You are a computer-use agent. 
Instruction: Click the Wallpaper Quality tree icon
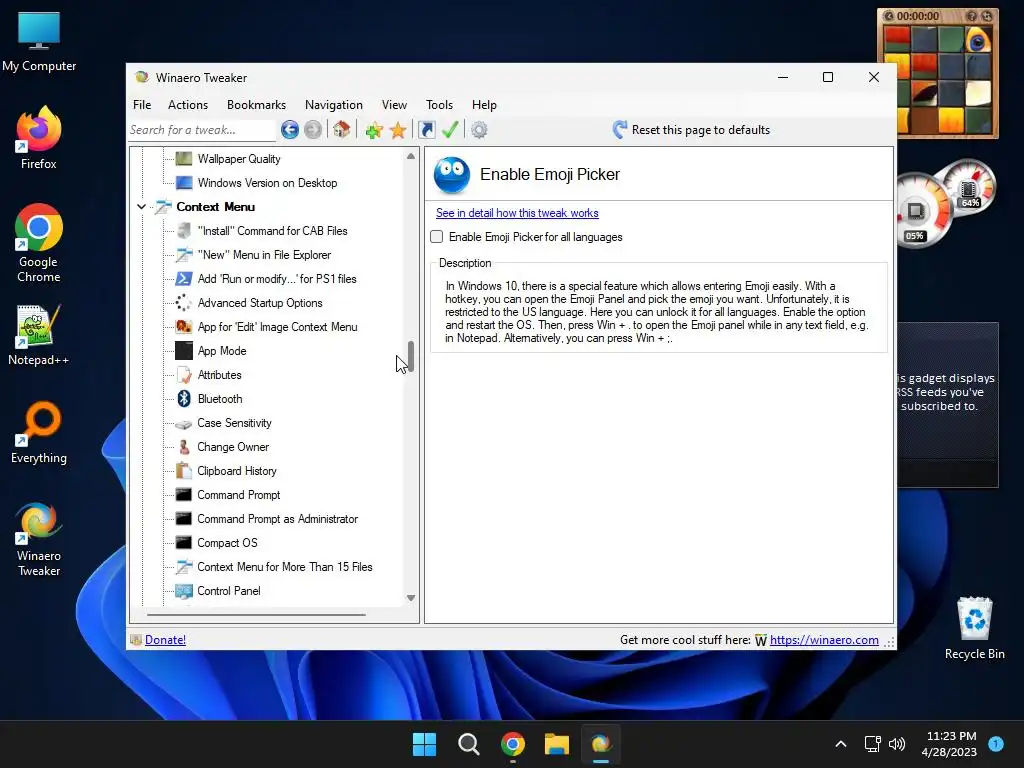(x=184, y=159)
